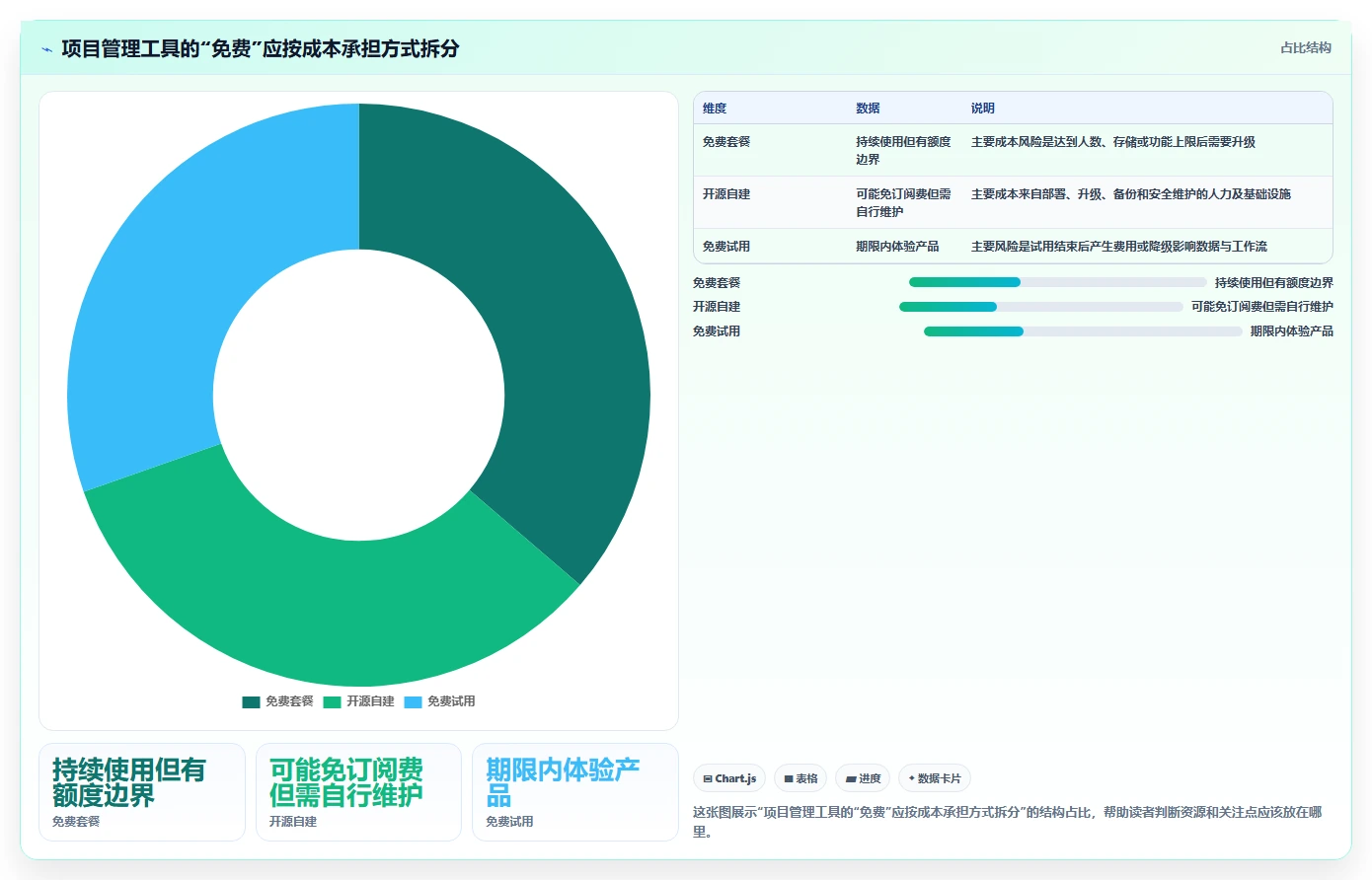
Task: Click the 开源自建 table row cell
Action: (726, 194)
